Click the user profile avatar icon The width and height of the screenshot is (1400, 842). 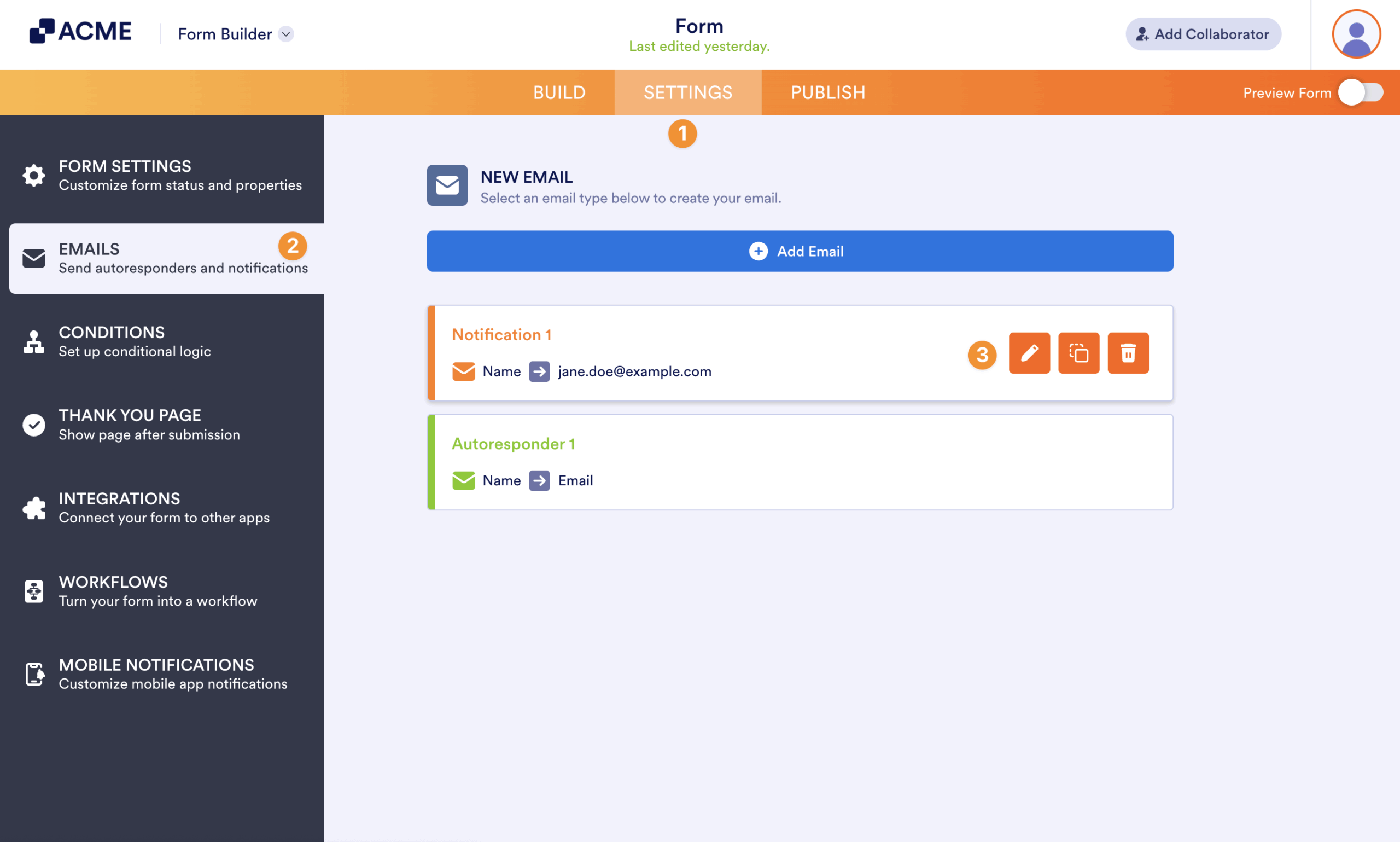pyautogui.click(x=1355, y=34)
